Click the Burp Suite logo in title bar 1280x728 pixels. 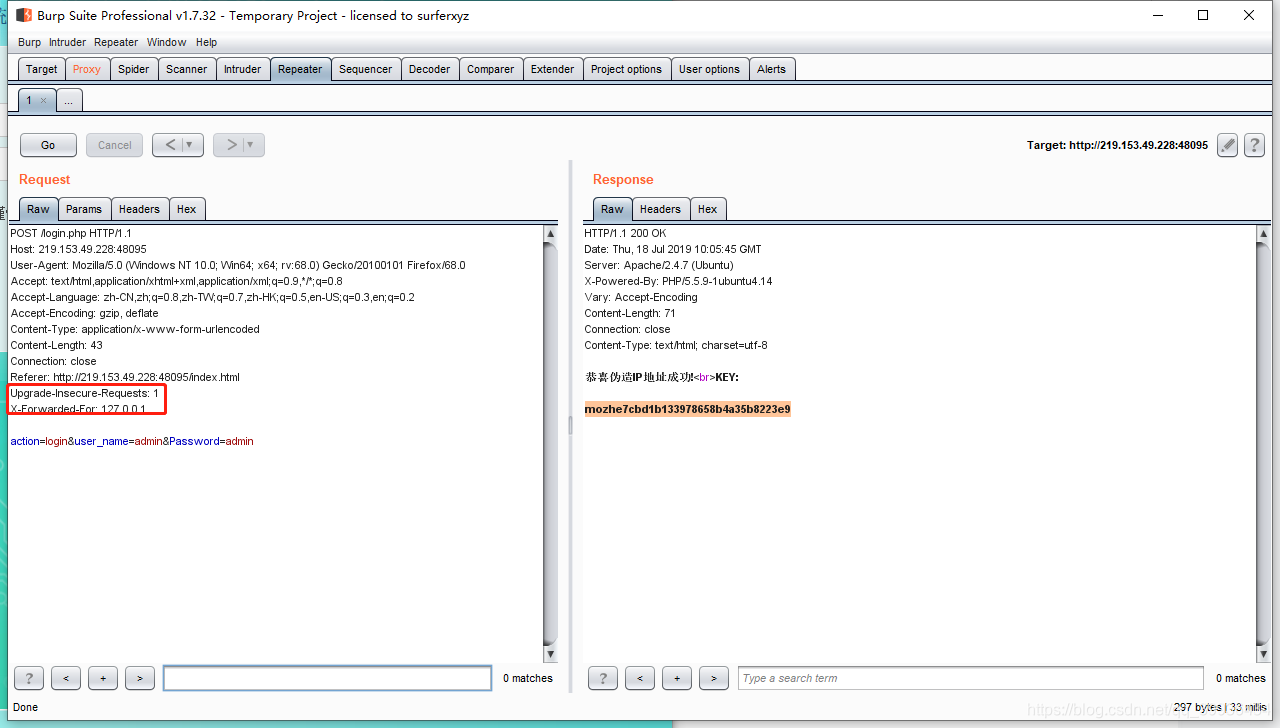tap(24, 15)
